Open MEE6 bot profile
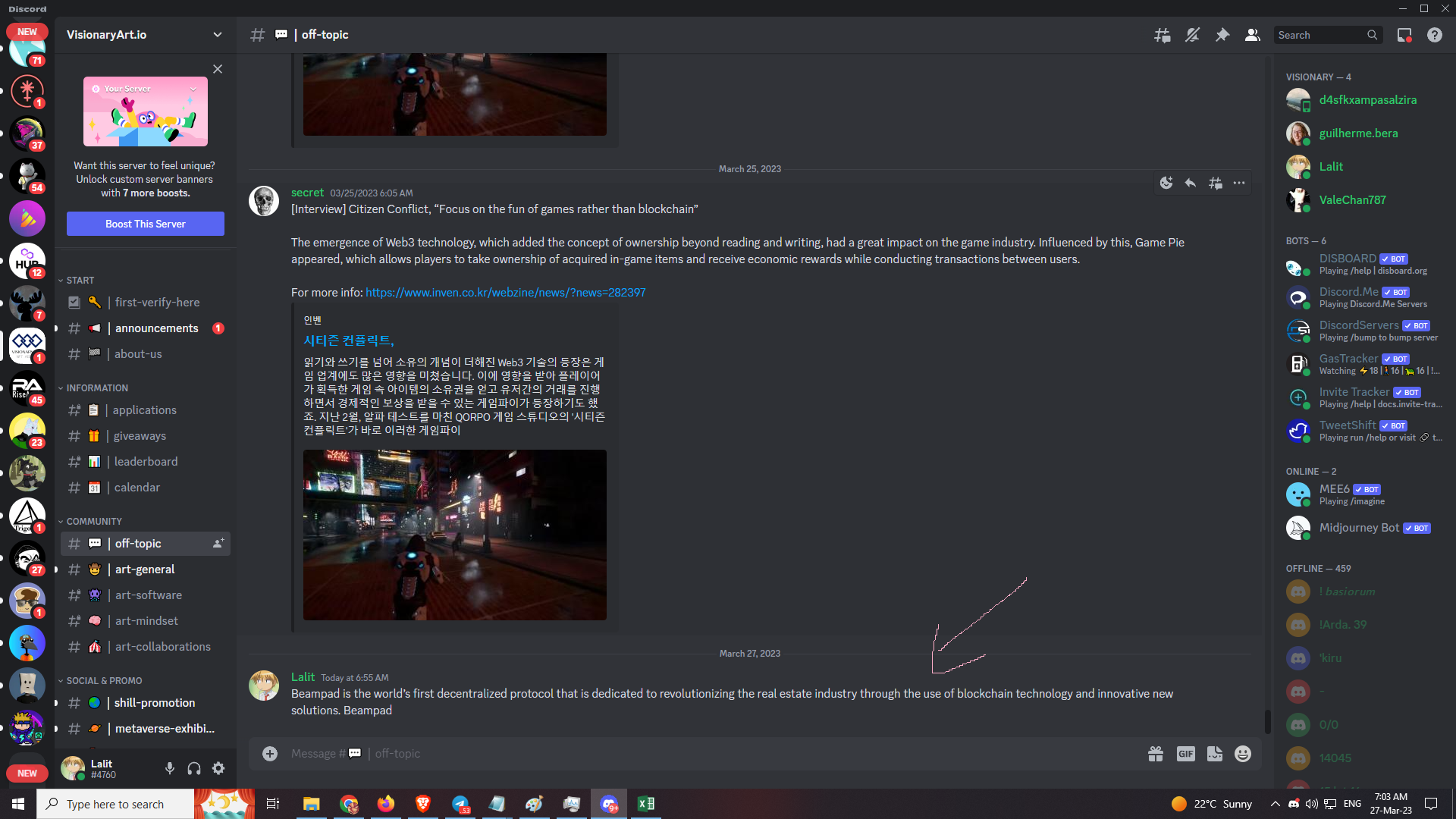The image size is (1456, 819). [x=1365, y=494]
